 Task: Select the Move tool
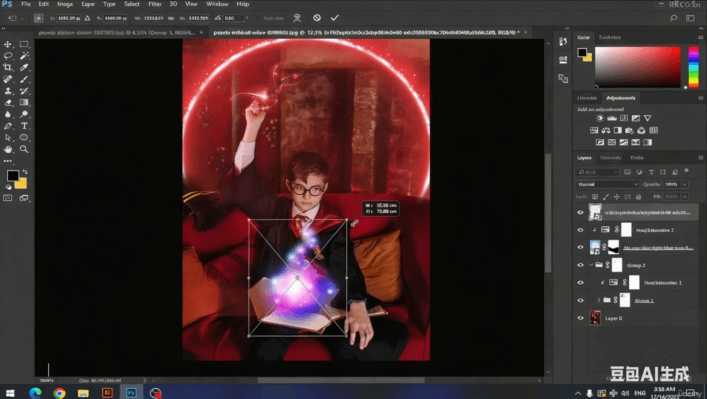(8, 44)
